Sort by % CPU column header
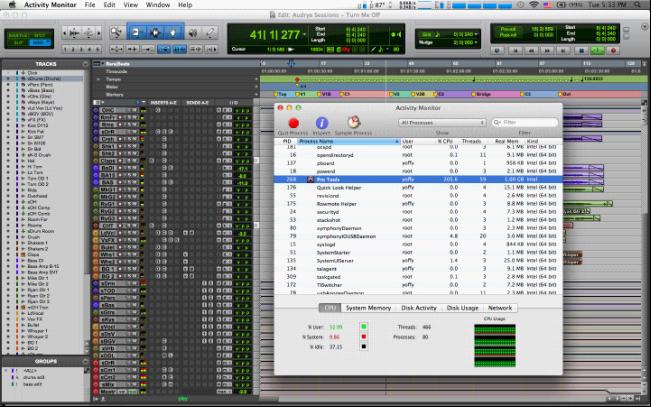651x407 pixels. pos(445,141)
